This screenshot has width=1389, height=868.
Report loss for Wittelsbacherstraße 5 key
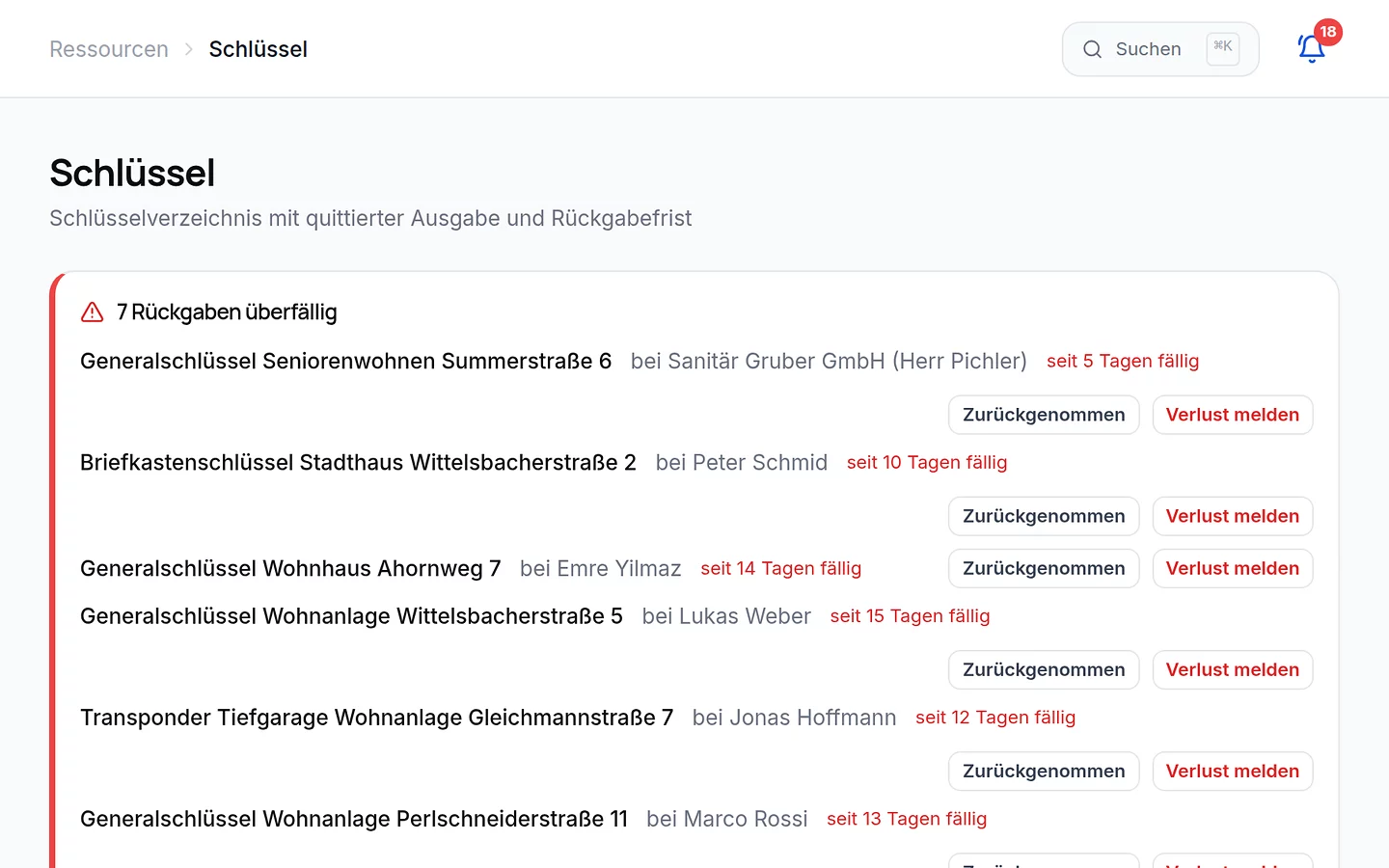click(1233, 669)
